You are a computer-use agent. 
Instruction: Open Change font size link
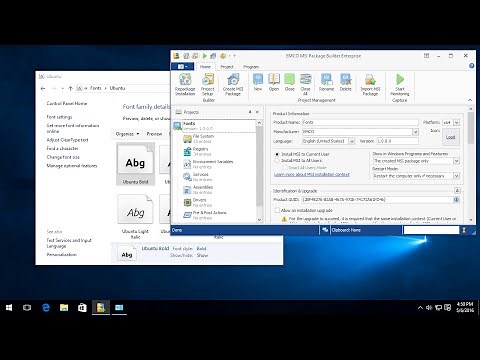tap(63, 157)
